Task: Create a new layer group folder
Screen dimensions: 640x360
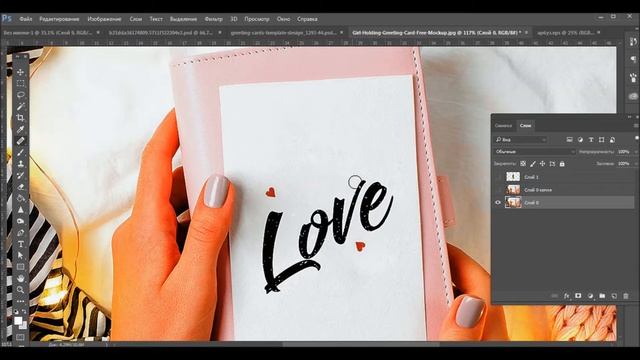Action: click(602, 296)
